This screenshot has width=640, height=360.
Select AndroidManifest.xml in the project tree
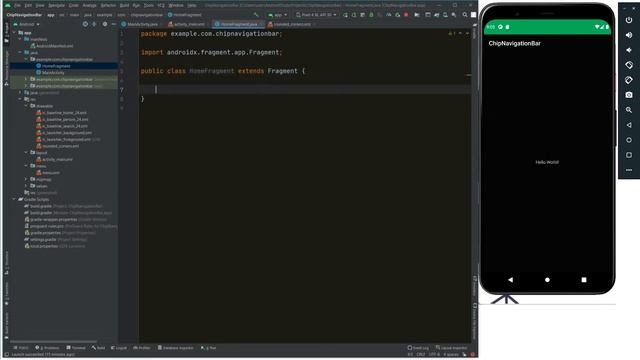pos(51,46)
